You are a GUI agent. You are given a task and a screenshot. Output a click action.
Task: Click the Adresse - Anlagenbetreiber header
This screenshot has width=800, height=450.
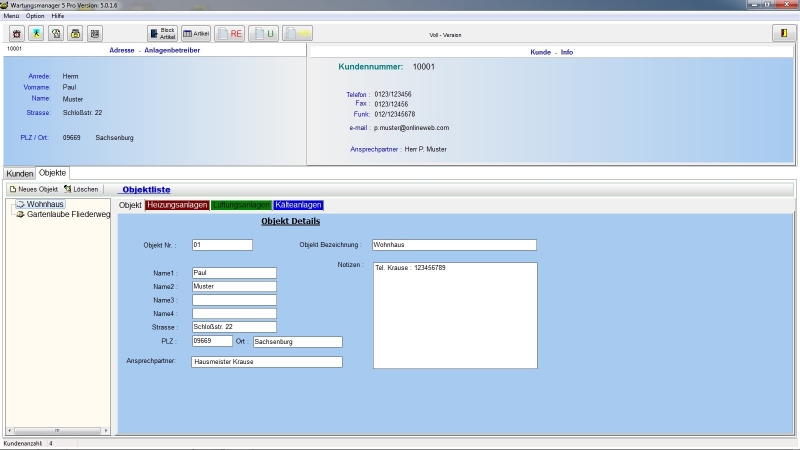click(155, 51)
